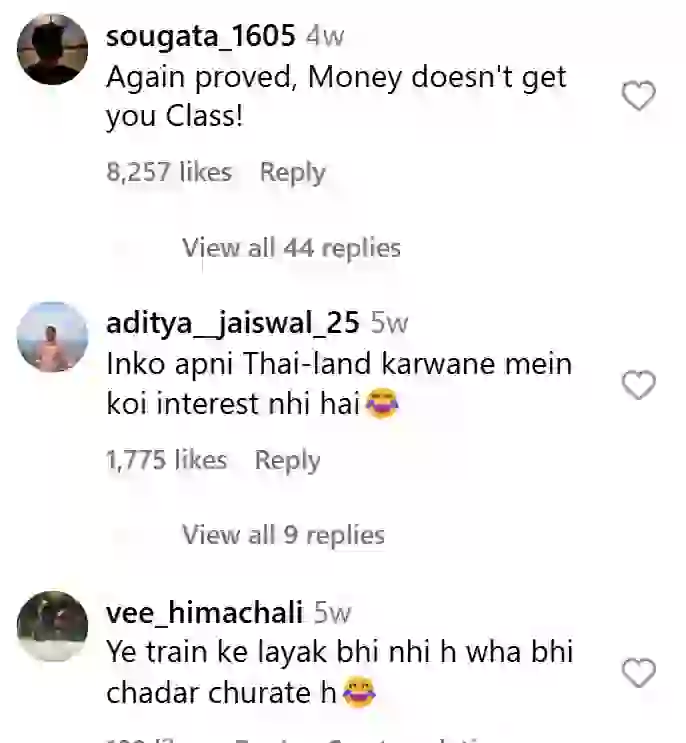
Task: Visit the sougata_1605 username link
Action: click(x=200, y=36)
